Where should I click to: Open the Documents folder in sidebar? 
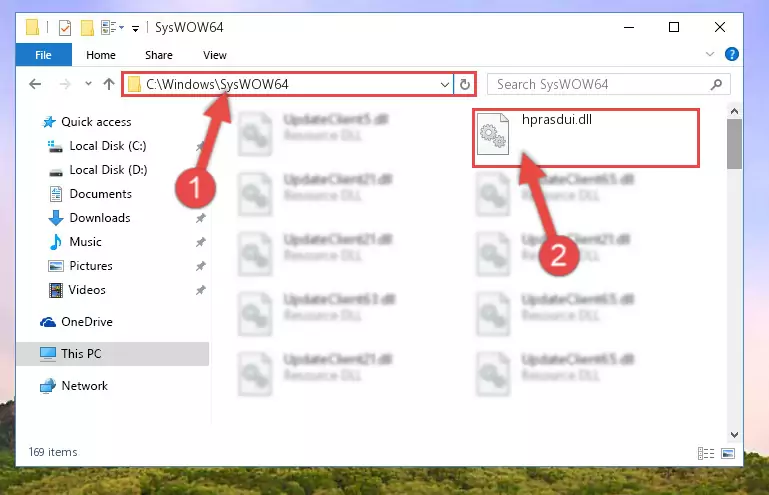click(x=100, y=194)
